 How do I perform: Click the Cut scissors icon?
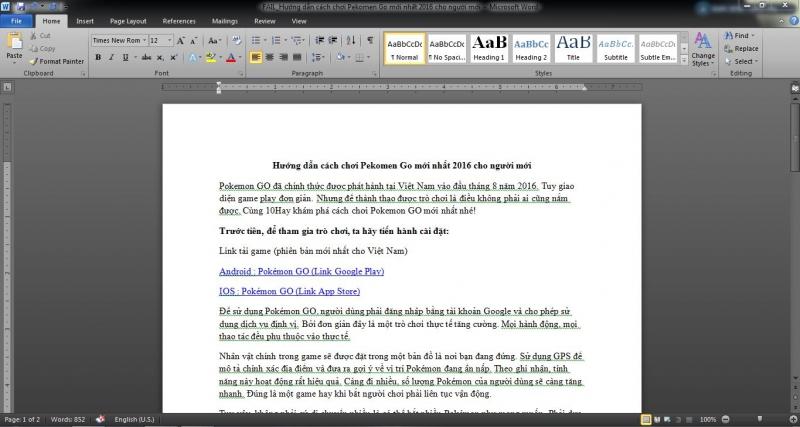click(x=34, y=36)
